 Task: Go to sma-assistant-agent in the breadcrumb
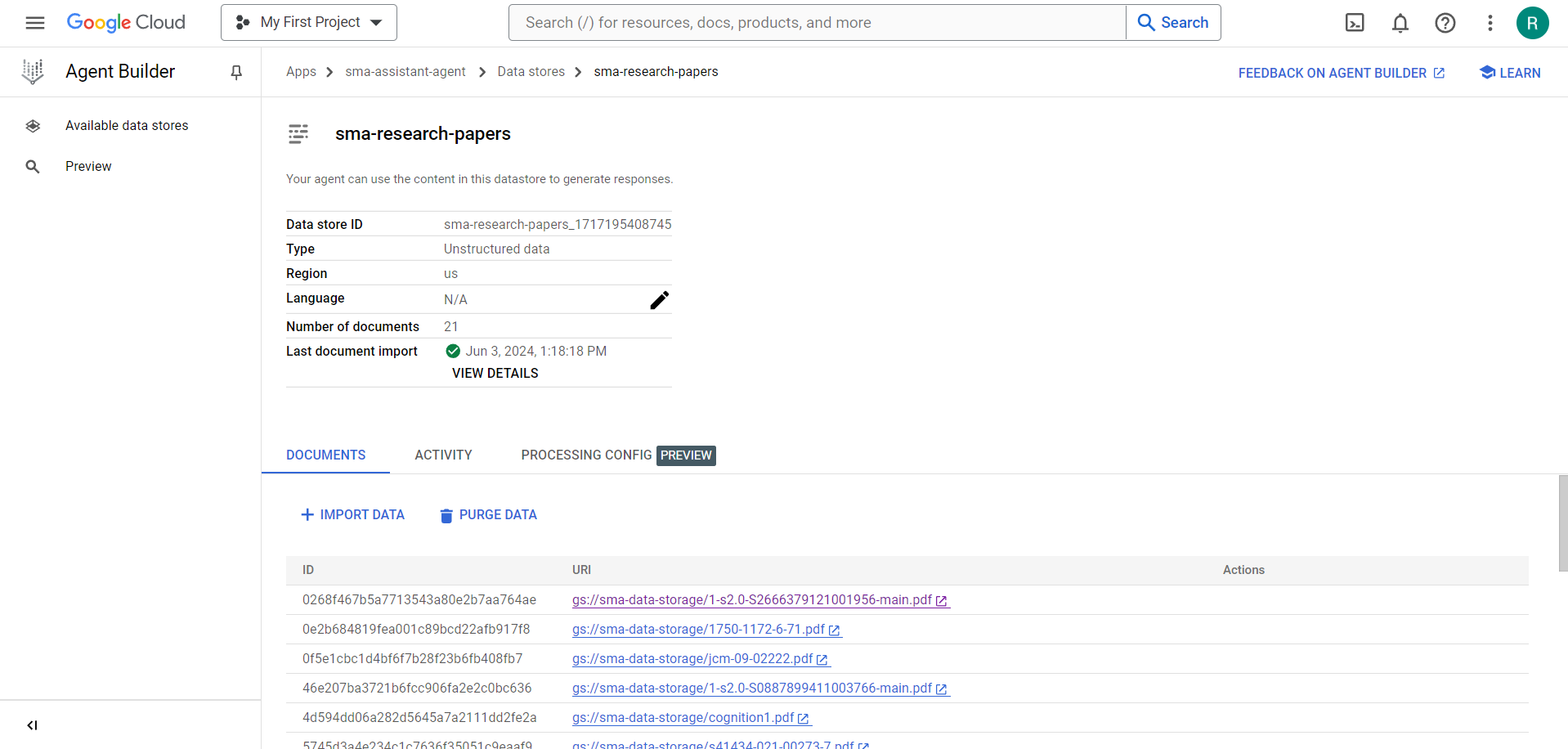click(x=405, y=72)
